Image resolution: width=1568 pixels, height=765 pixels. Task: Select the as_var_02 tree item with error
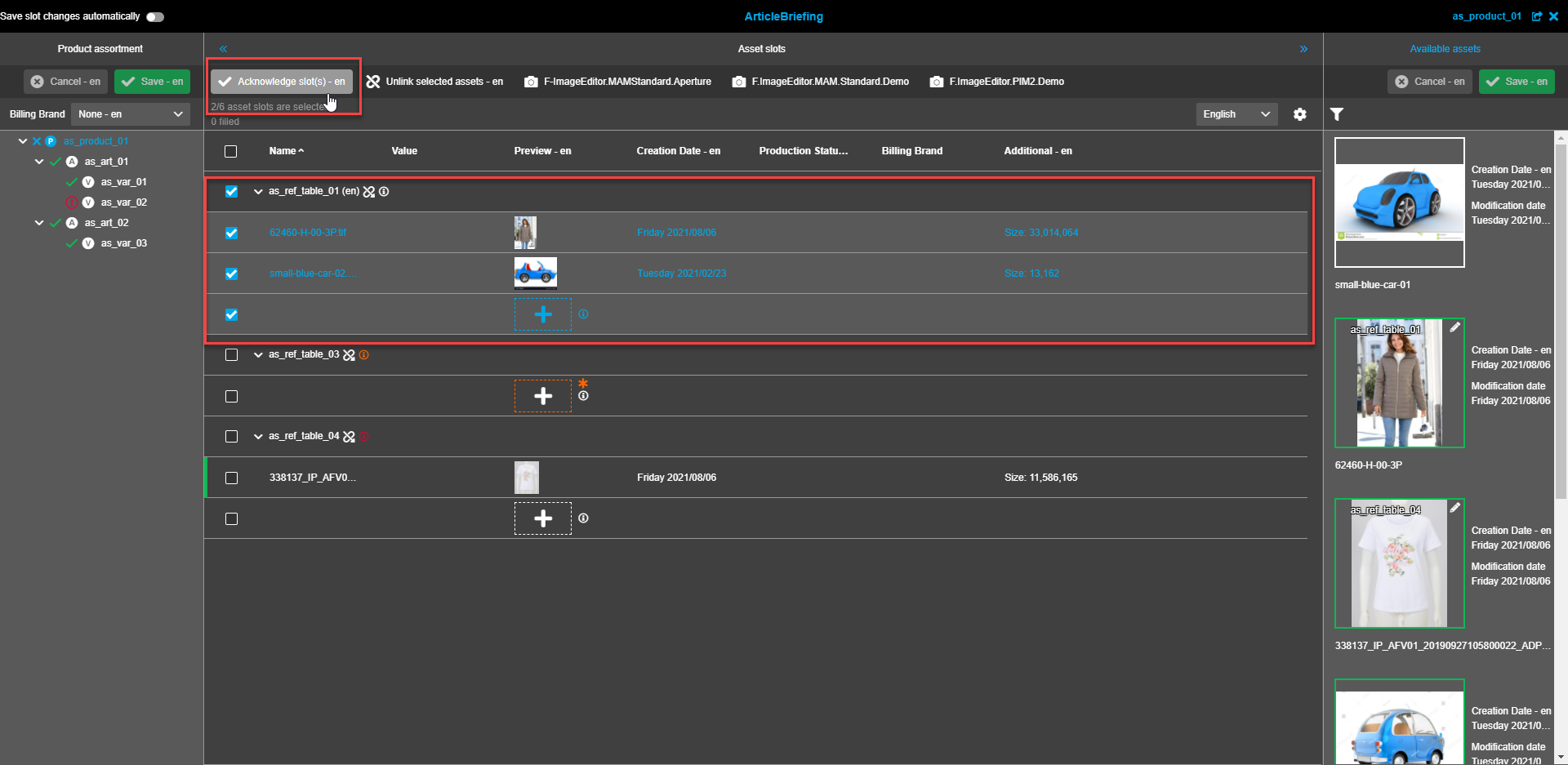[123, 202]
